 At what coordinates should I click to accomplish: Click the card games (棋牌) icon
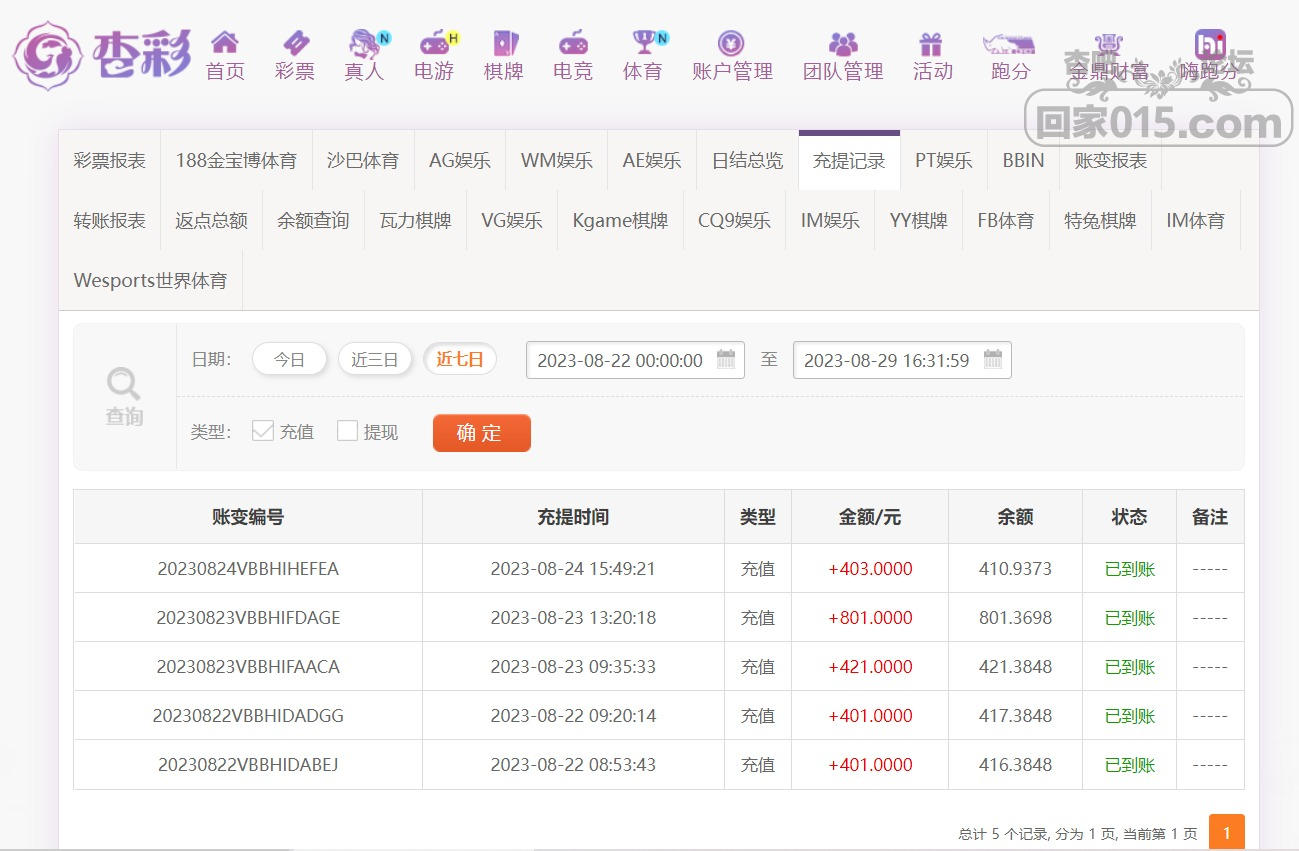tap(504, 43)
